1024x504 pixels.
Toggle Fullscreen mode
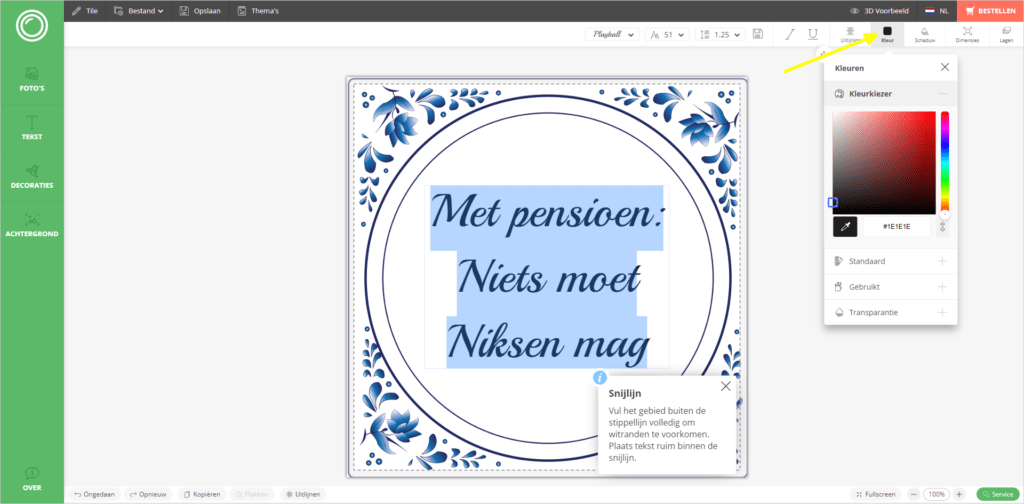pyautogui.click(x=876, y=494)
